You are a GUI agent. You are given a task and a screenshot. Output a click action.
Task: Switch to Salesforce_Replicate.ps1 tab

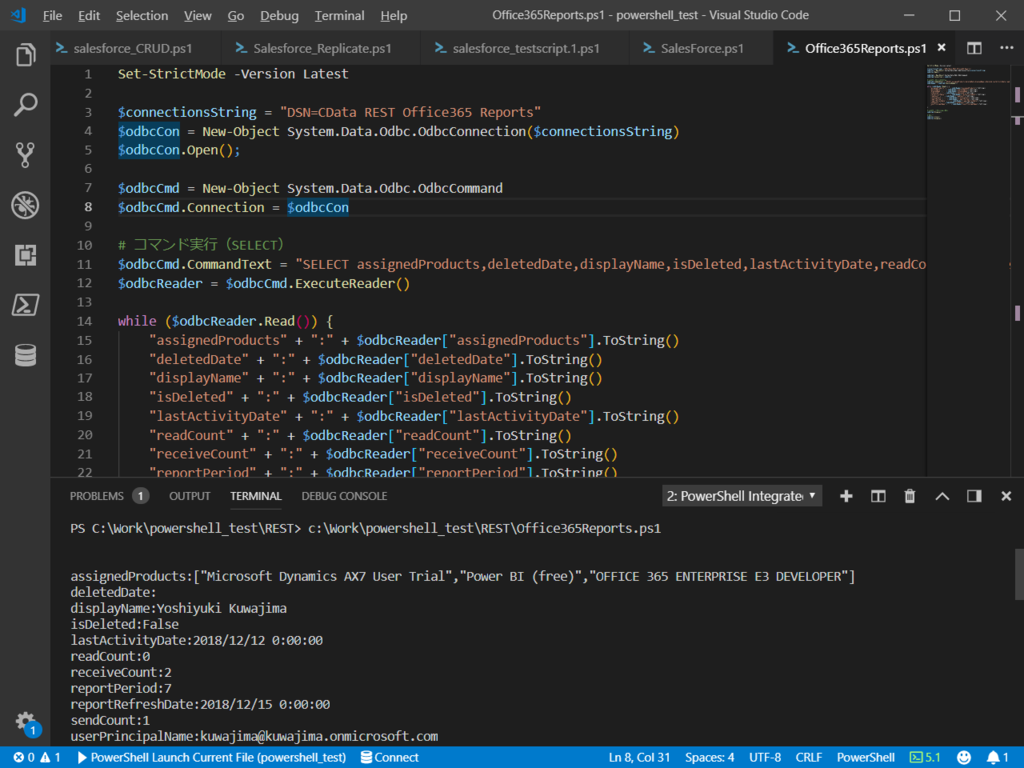[322, 48]
